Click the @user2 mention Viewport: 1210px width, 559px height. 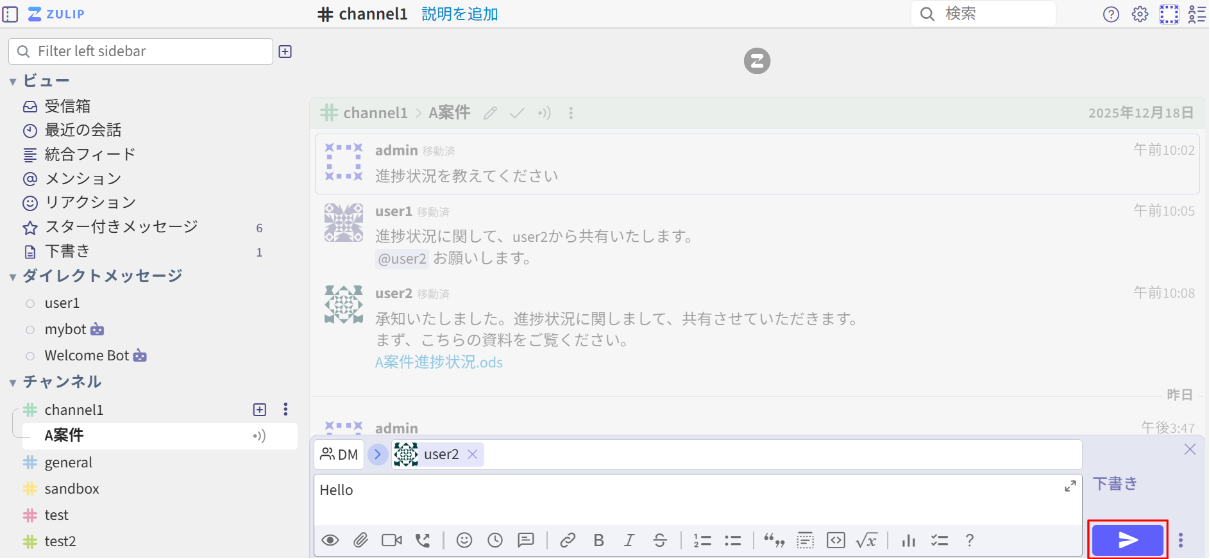coord(402,258)
